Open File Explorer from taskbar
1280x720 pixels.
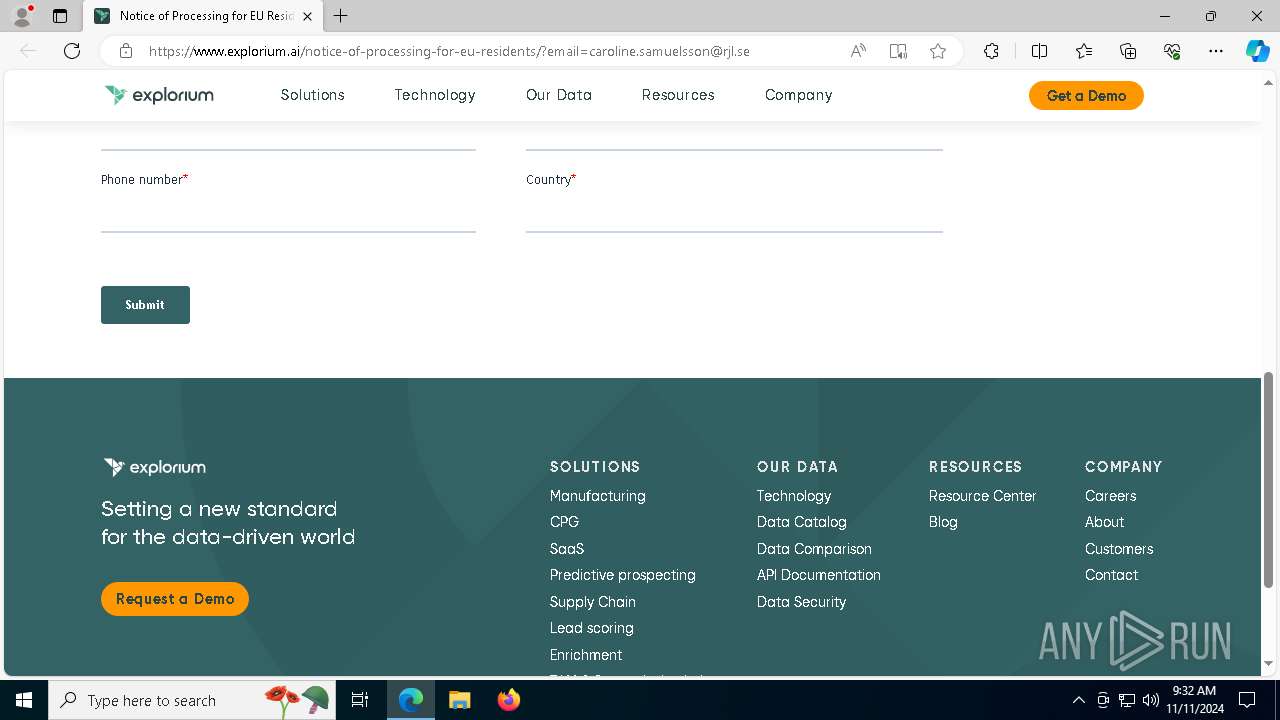point(459,700)
